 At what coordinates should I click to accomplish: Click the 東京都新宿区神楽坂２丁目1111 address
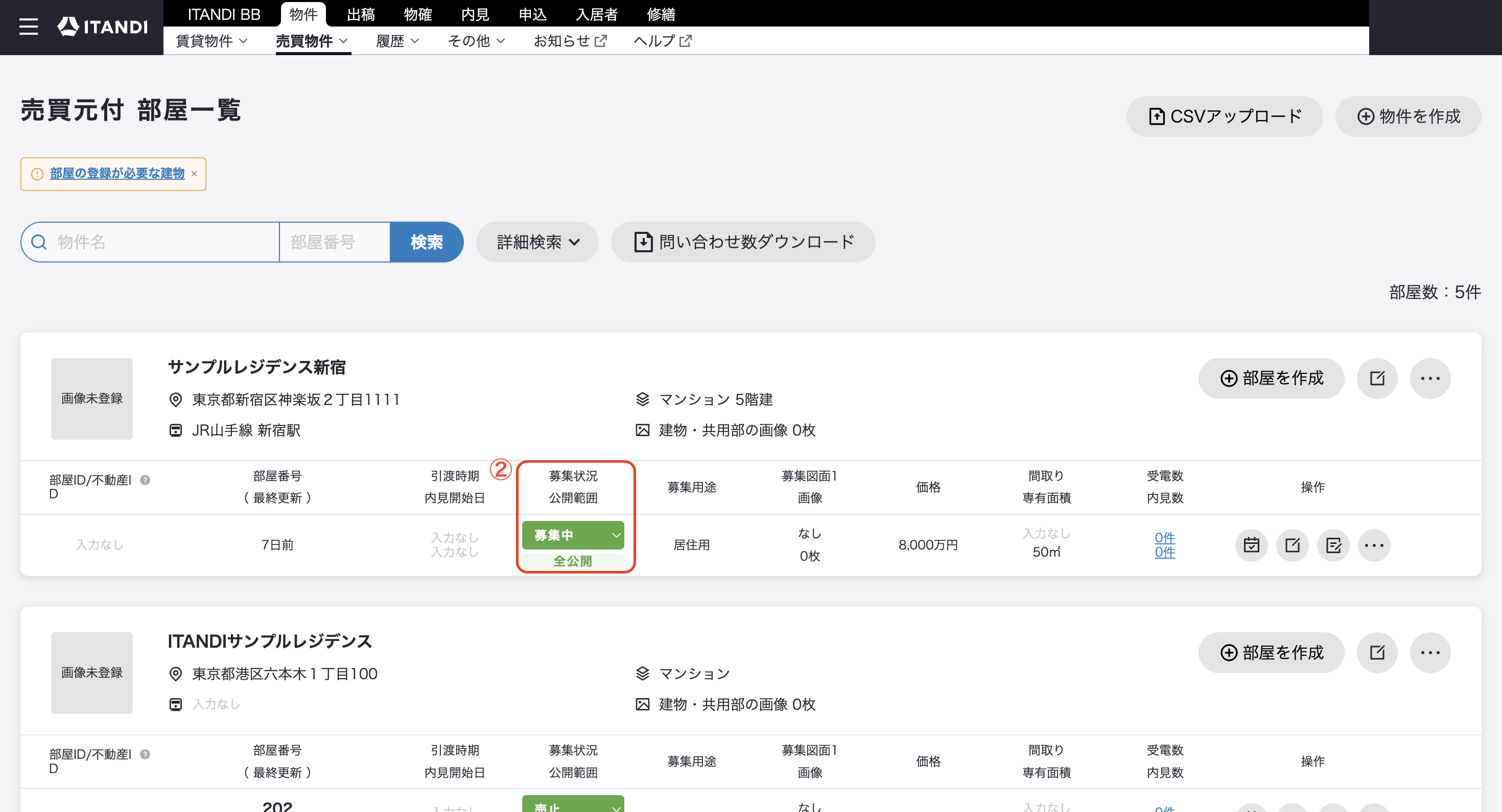[x=296, y=399]
